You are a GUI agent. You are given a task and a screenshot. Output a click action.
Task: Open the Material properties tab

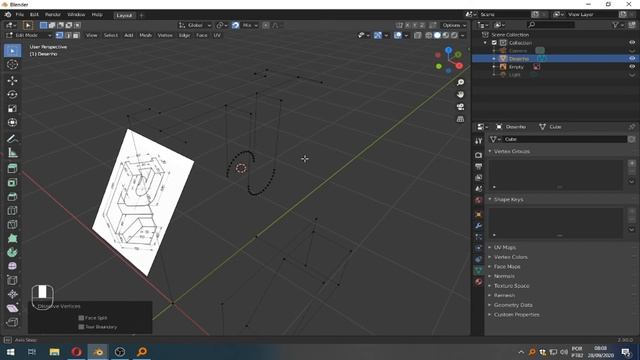tap(478, 282)
